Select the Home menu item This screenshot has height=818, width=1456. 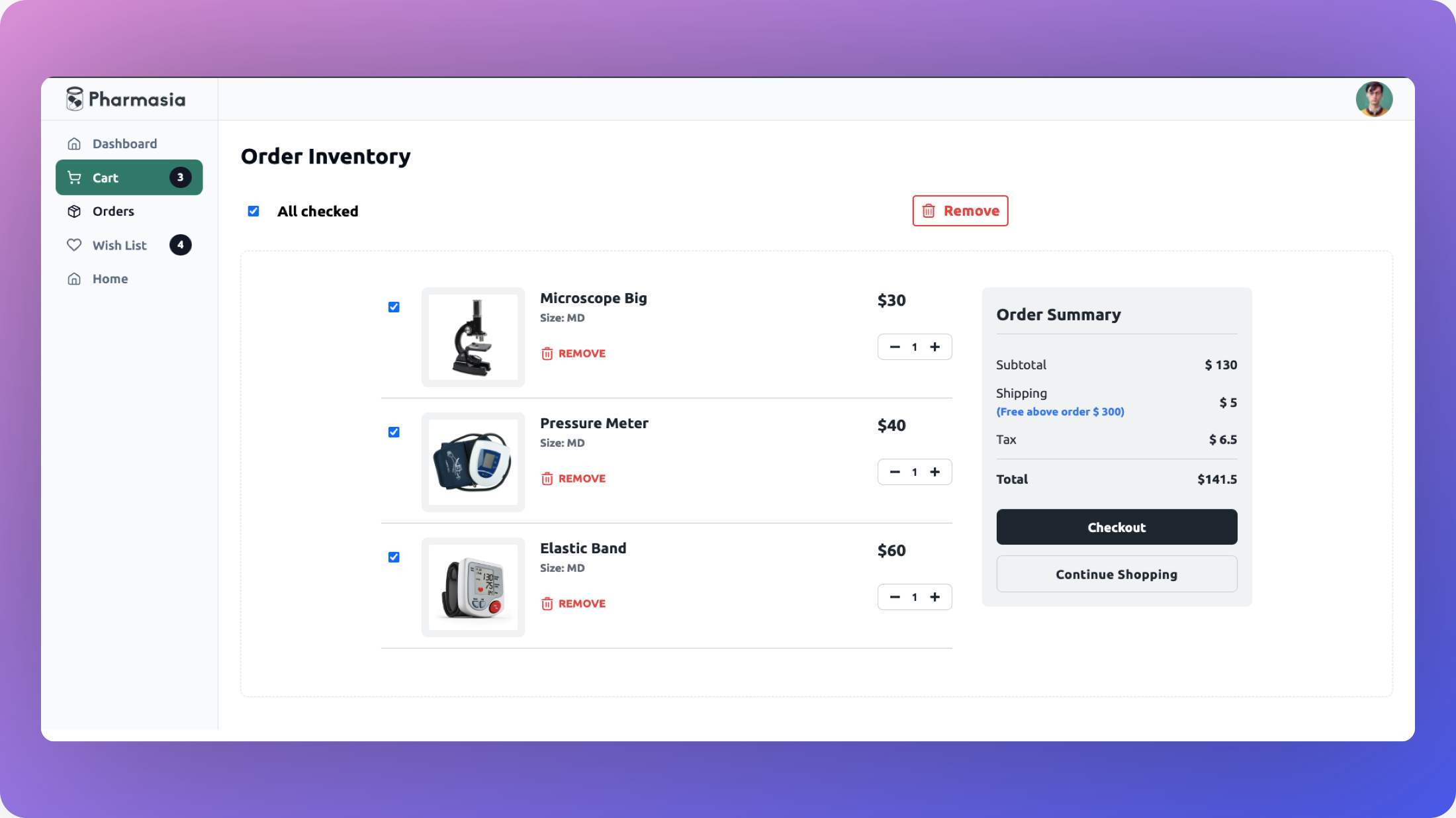[110, 278]
